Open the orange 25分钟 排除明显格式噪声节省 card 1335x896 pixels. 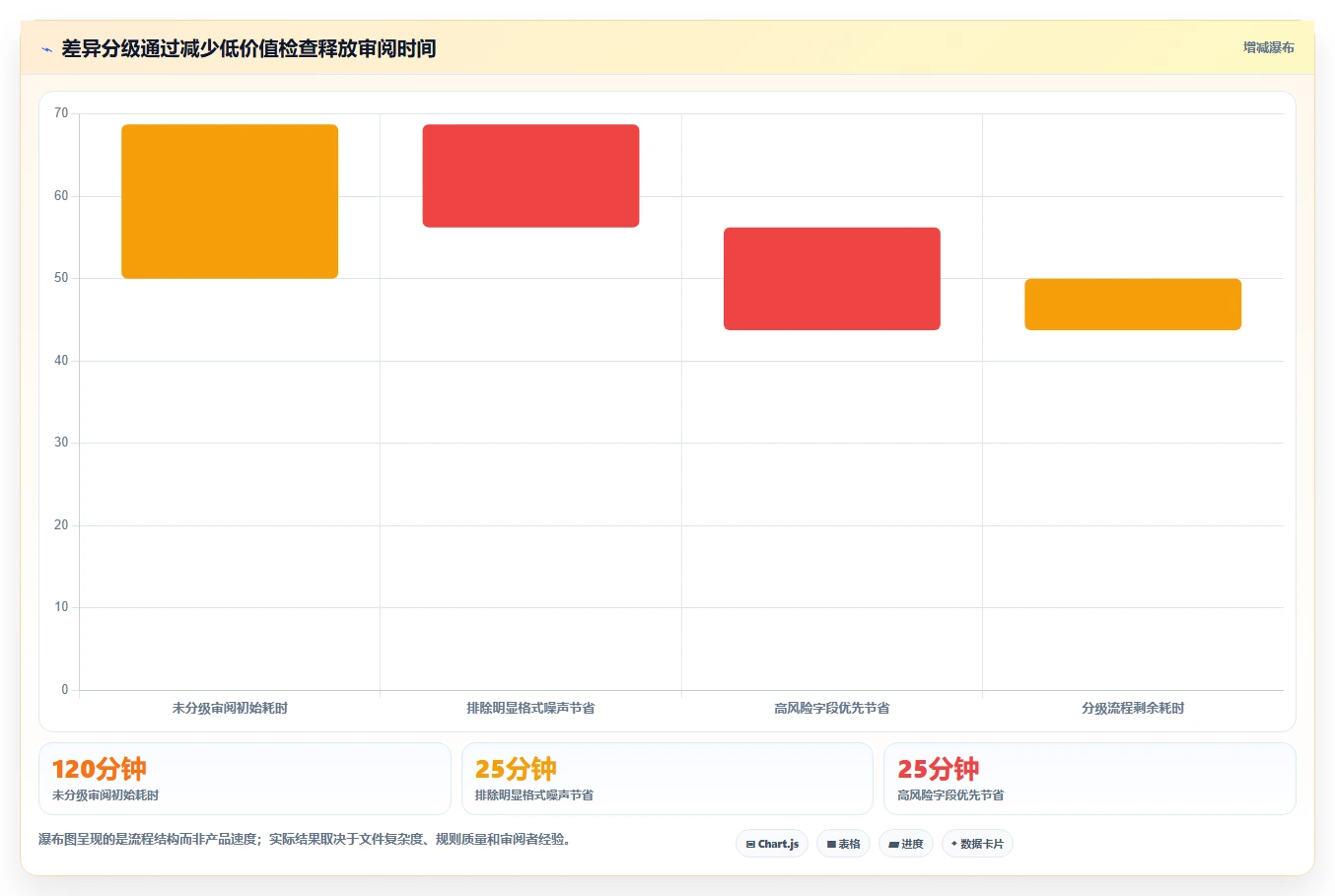pyautogui.click(x=667, y=779)
